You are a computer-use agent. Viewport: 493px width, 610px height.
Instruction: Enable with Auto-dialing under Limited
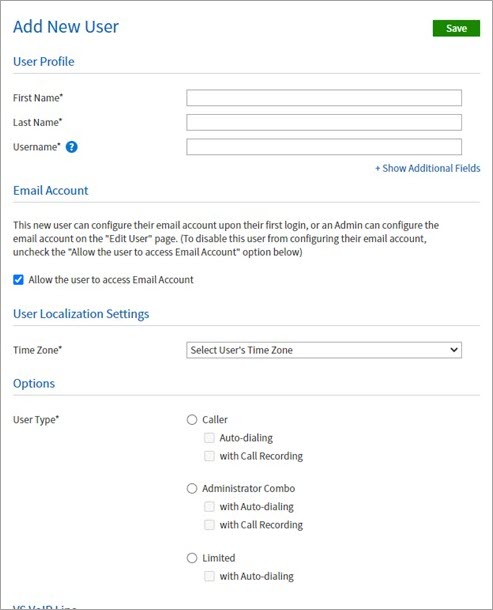click(209, 576)
